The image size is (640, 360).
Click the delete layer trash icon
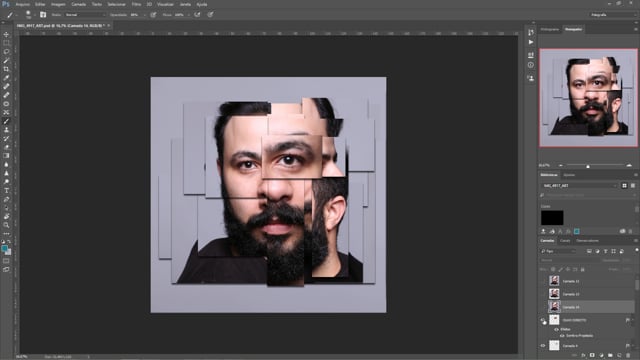[x=628, y=356]
